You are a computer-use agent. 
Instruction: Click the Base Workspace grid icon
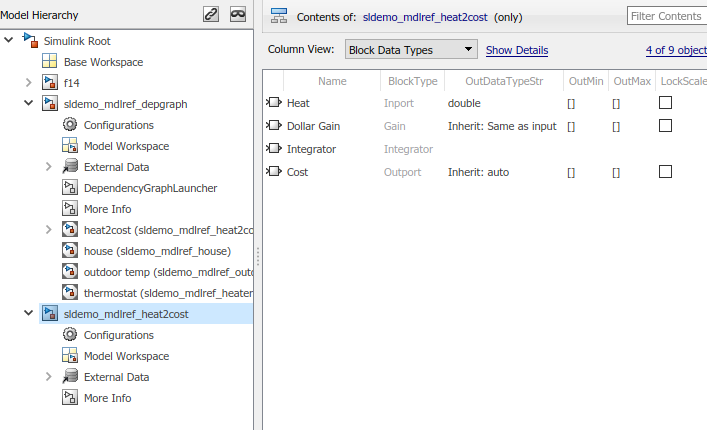click(x=50, y=61)
